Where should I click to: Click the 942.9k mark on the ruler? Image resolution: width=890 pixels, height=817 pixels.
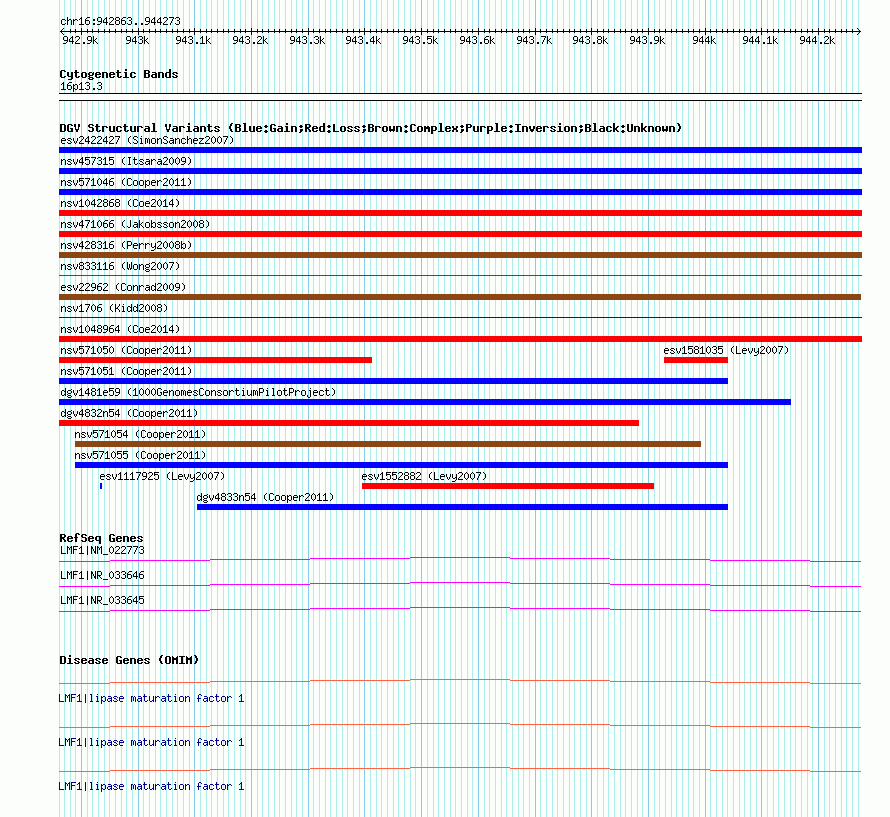point(80,40)
